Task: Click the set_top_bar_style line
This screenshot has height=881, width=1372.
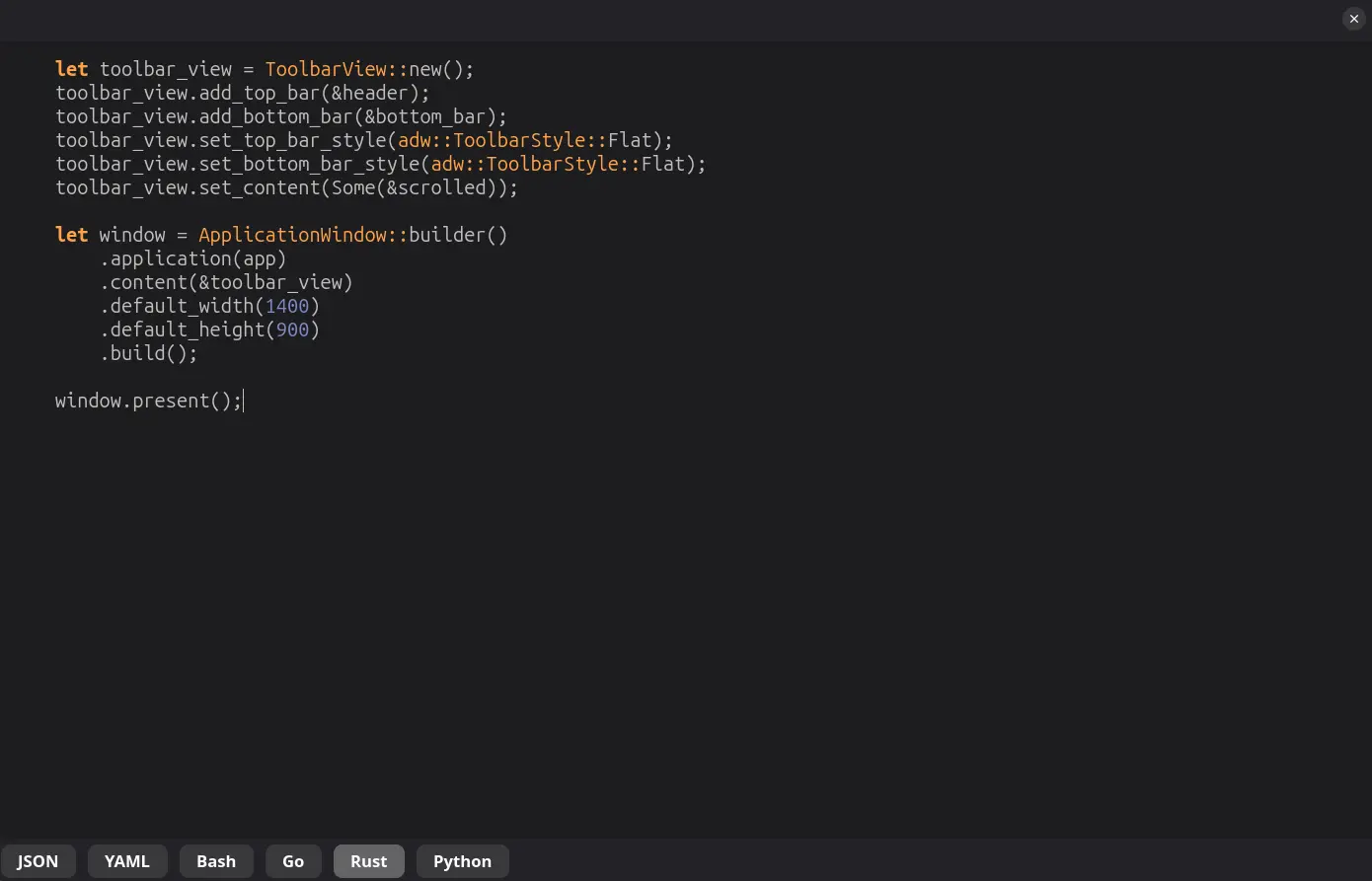Action: (x=364, y=140)
